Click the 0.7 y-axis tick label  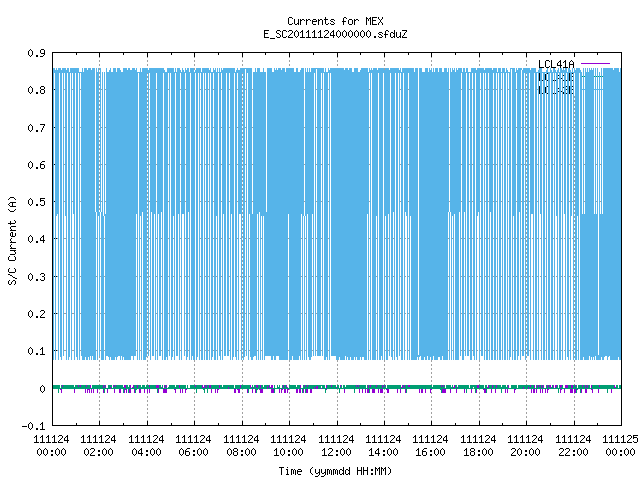36,128
